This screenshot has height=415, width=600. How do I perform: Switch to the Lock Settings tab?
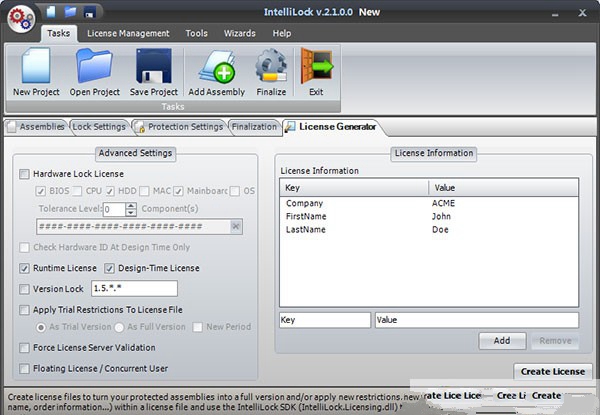[x=99, y=127]
